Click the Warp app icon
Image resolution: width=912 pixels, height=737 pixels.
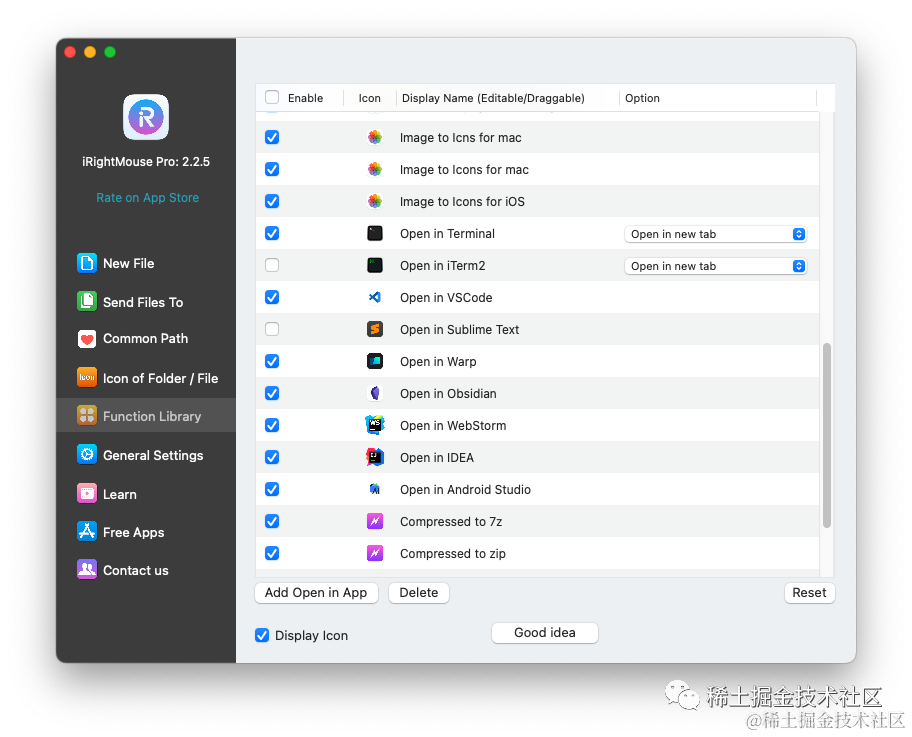[374, 361]
